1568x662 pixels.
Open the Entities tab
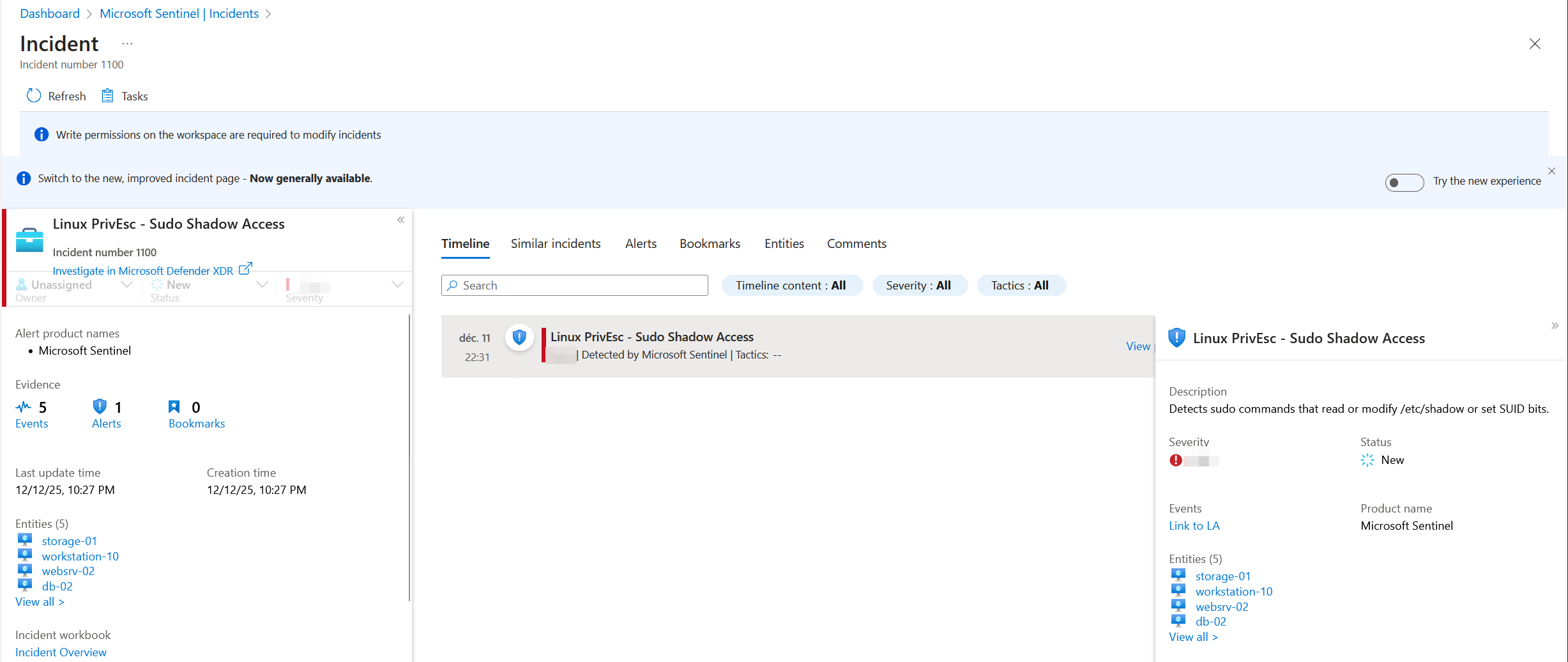click(x=784, y=243)
